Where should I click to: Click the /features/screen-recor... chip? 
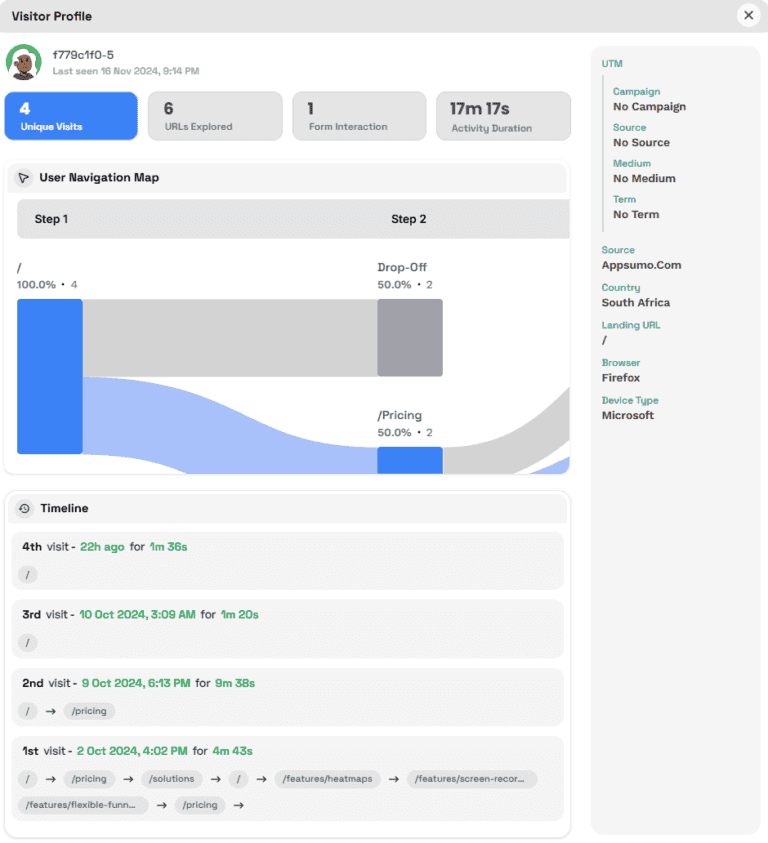pos(472,779)
